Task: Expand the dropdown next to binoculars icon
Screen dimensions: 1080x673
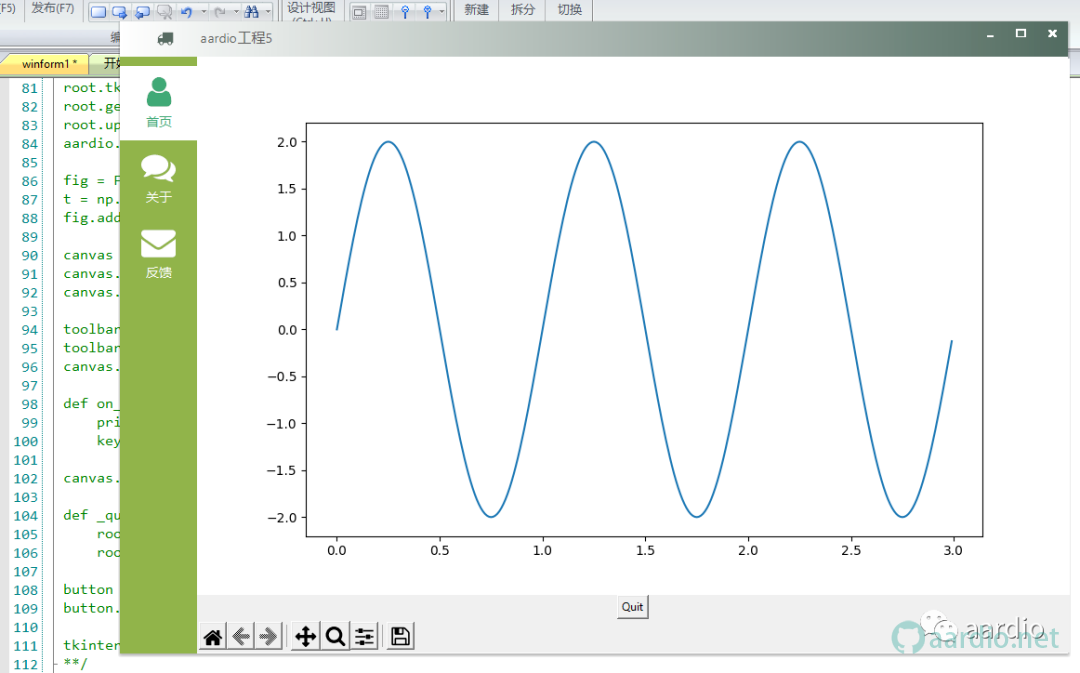Action: point(268,12)
